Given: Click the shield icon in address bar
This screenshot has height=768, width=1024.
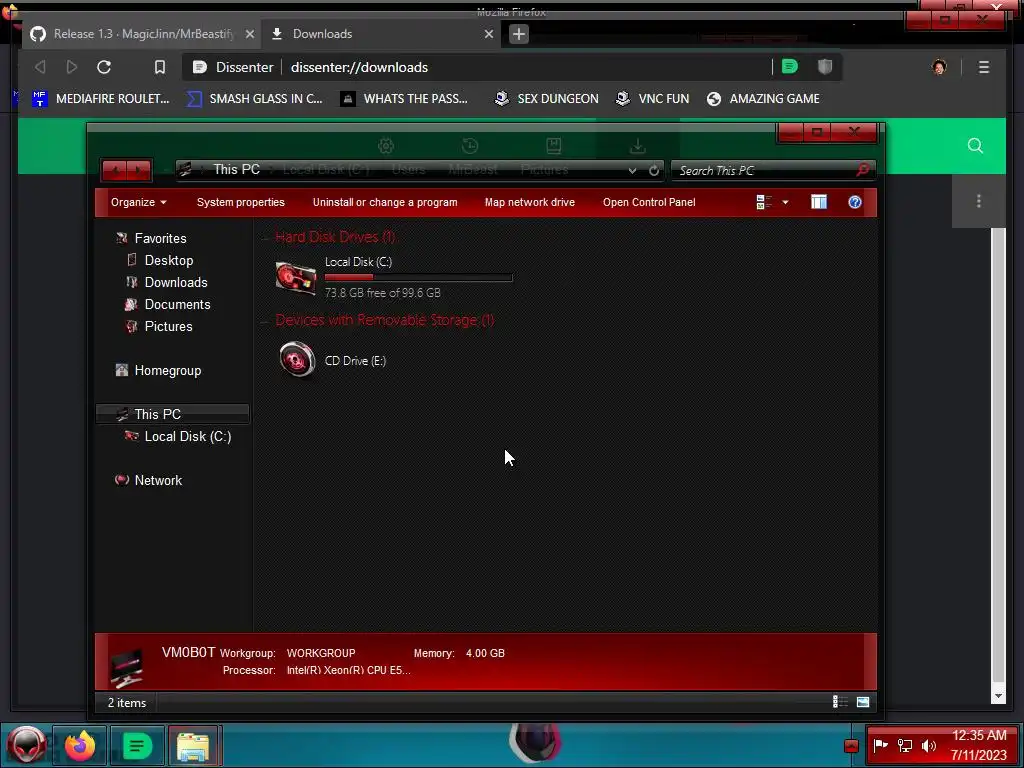Looking at the screenshot, I should point(825,67).
